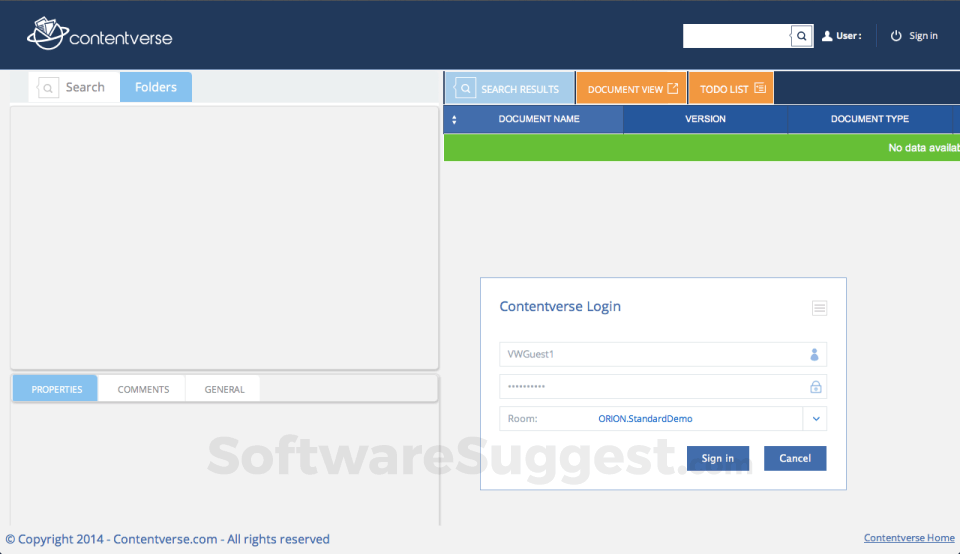Click the list icon on Todo List tab
Viewport: 960px width, 554px height.
pos(760,88)
